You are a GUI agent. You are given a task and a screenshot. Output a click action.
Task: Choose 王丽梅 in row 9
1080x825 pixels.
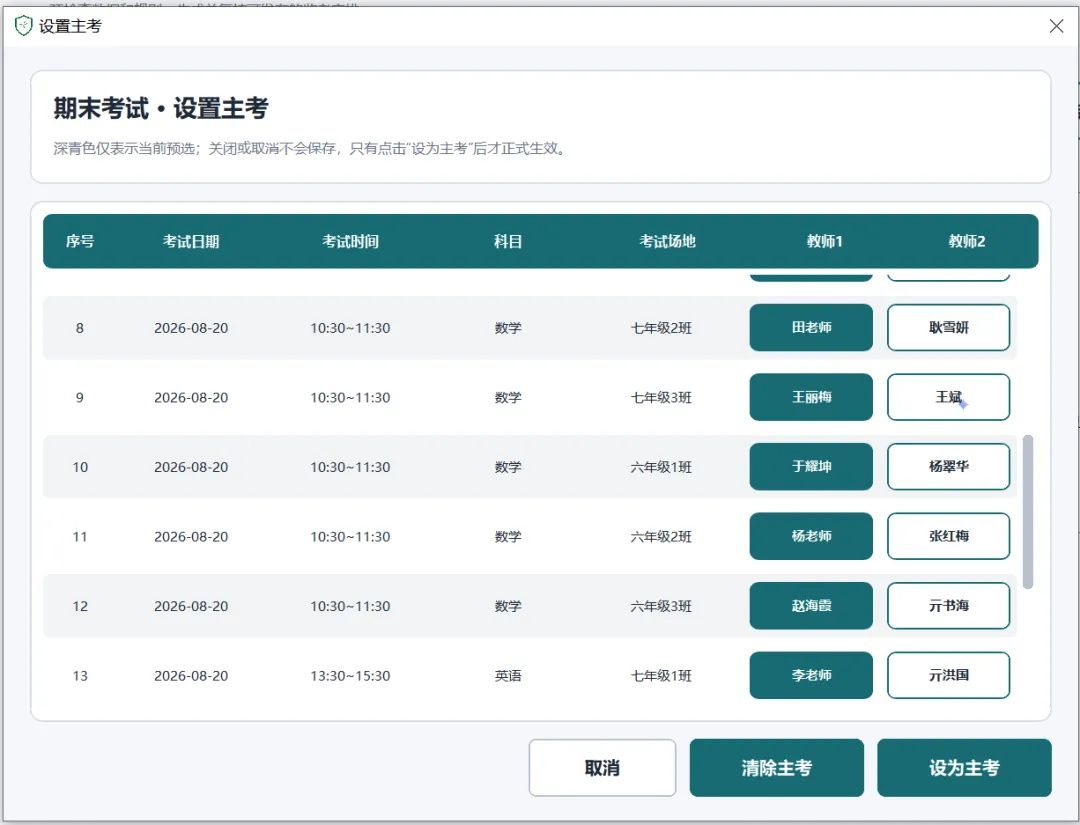click(x=811, y=397)
